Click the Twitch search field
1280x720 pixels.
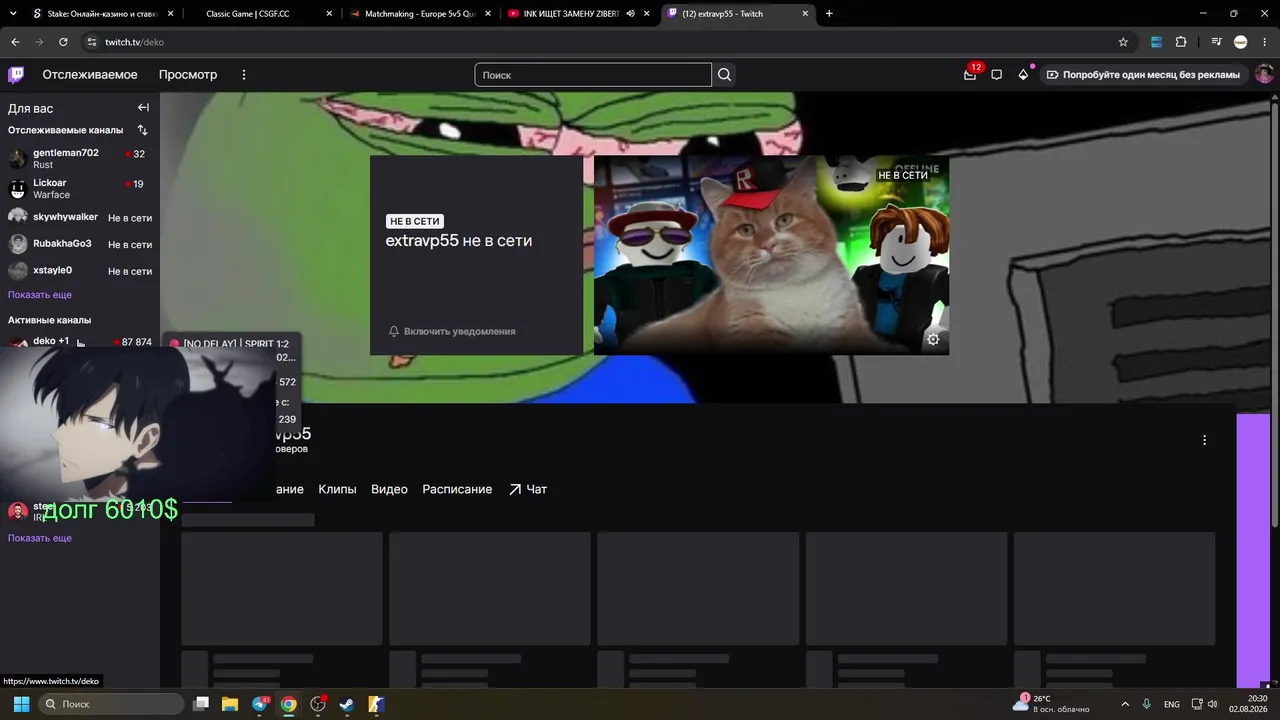pyautogui.click(x=593, y=75)
